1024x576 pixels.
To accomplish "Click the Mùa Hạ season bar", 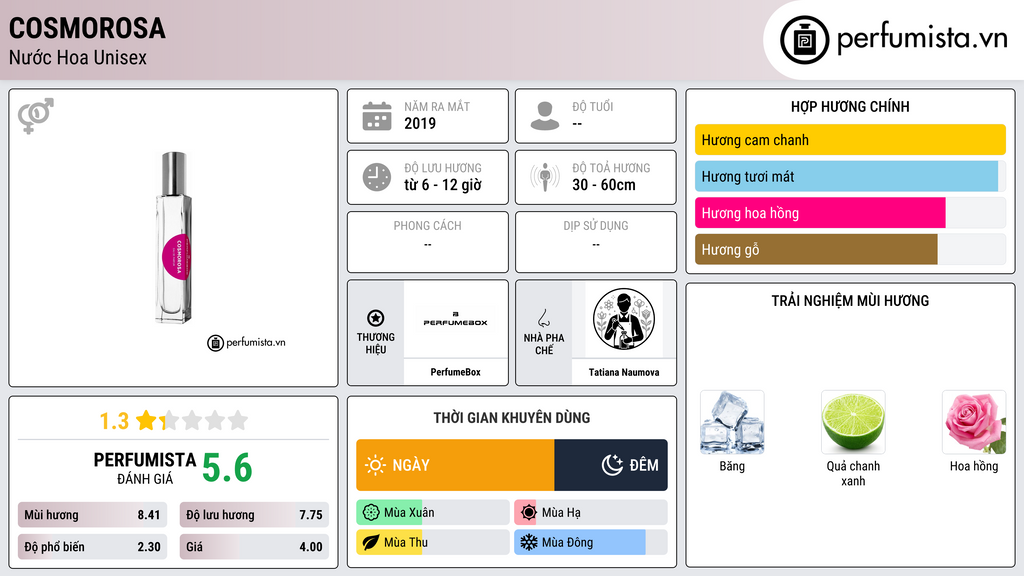I will [590, 513].
